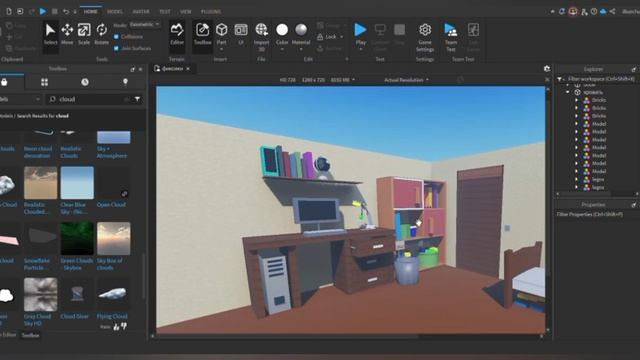Click the collaborators person icon top right

[584, 11]
